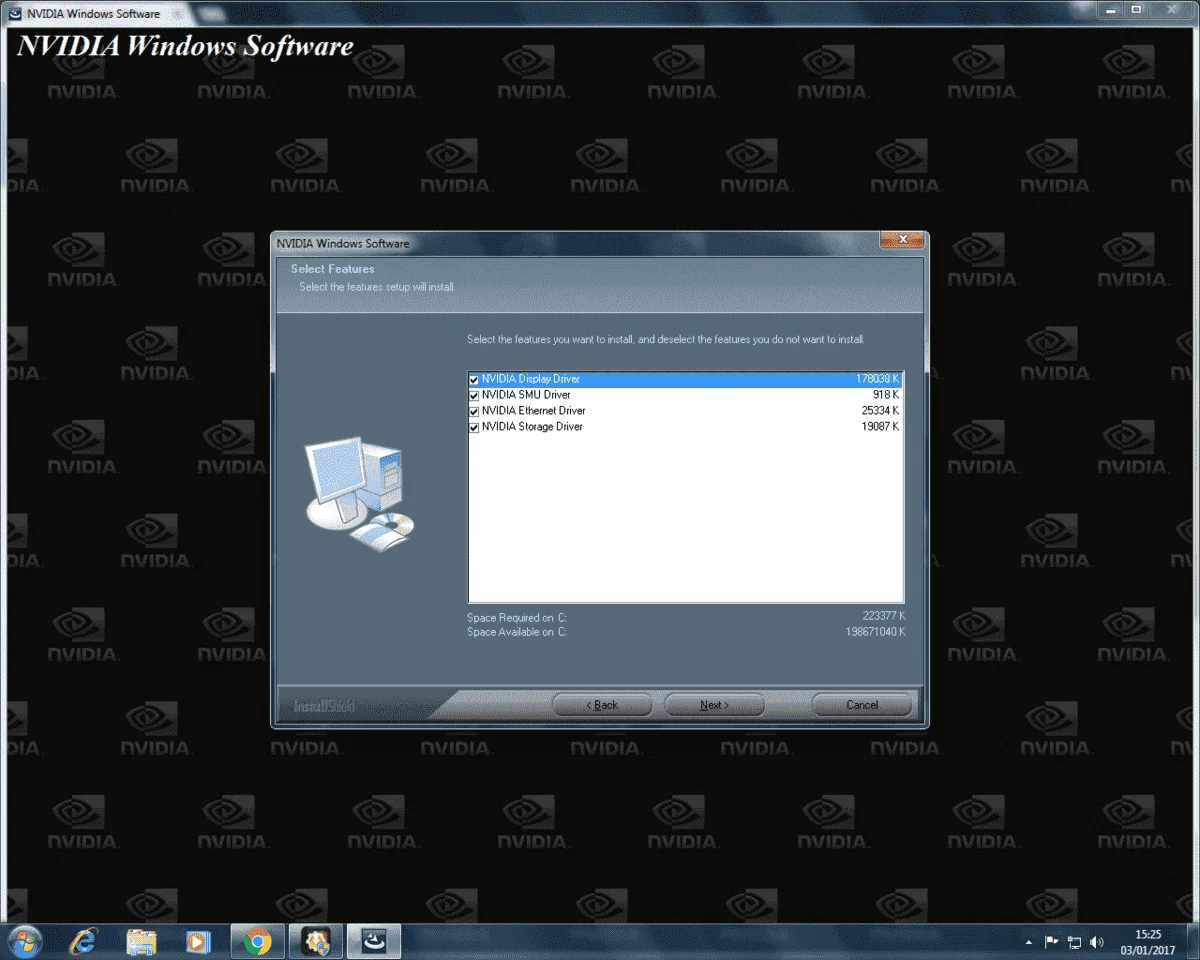Open the network status tray icon
The height and width of the screenshot is (960, 1200).
coord(1075,942)
